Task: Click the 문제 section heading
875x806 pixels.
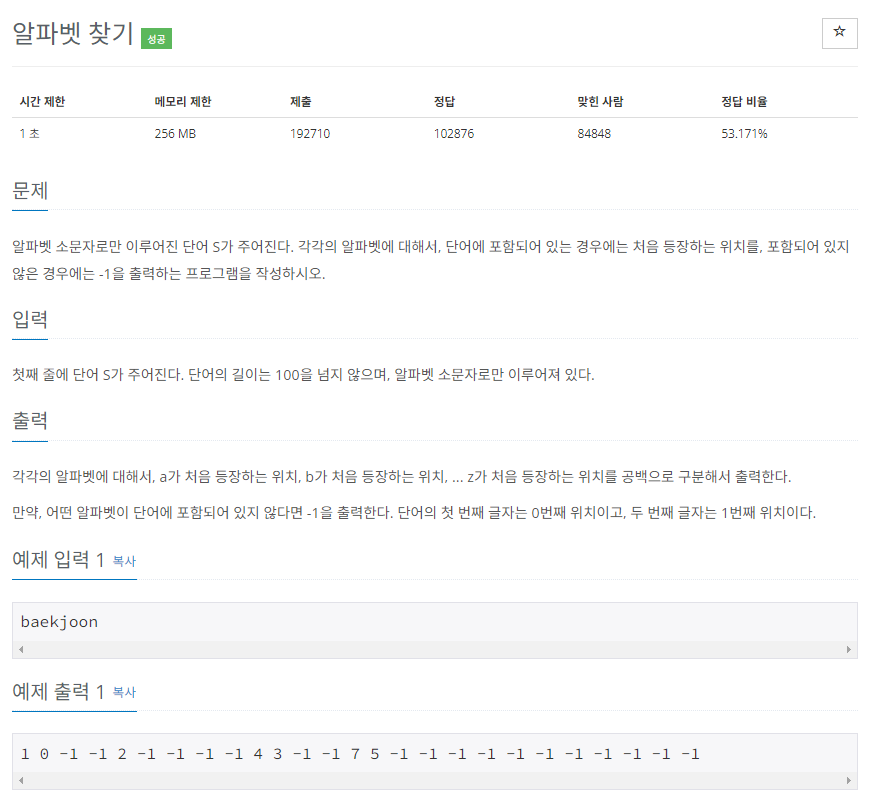Action: click(30, 191)
